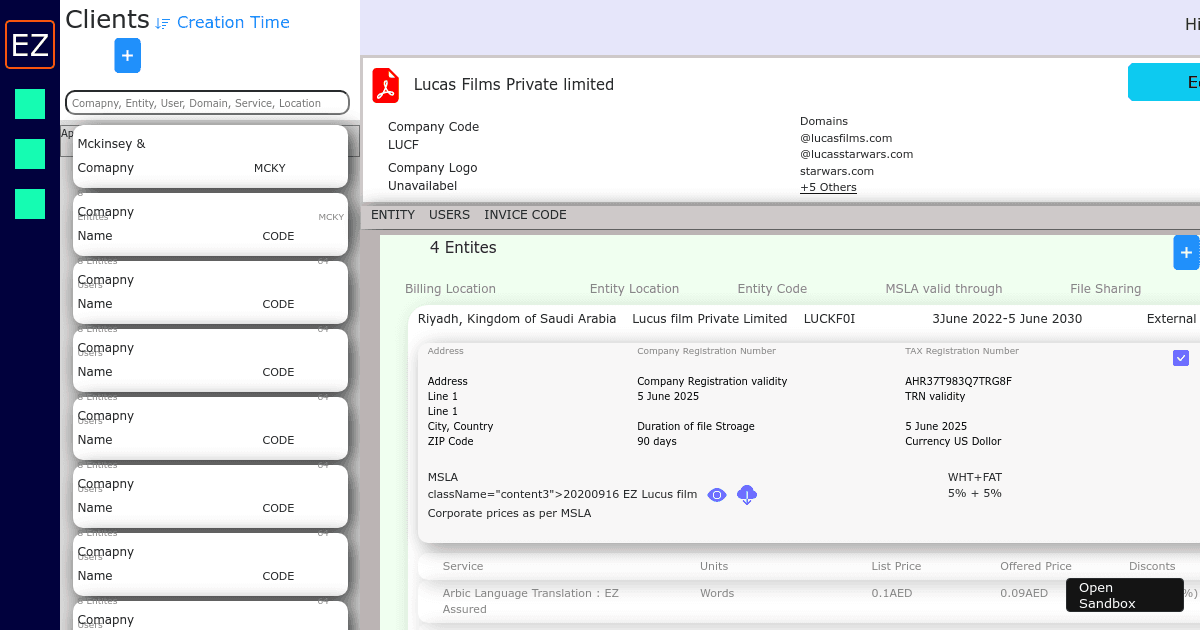The width and height of the screenshot is (1200, 630).
Task: Click the Lucus film Private Limited entity name
Action: (710, 319)
